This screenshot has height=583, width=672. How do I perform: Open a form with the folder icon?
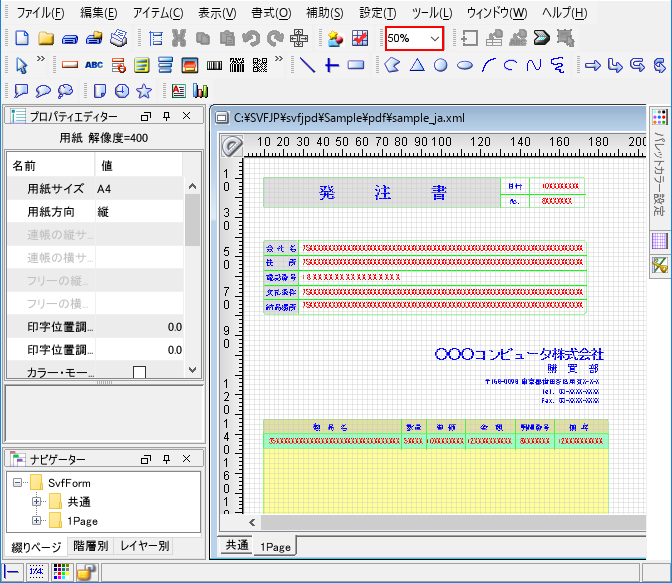[46, 38]
